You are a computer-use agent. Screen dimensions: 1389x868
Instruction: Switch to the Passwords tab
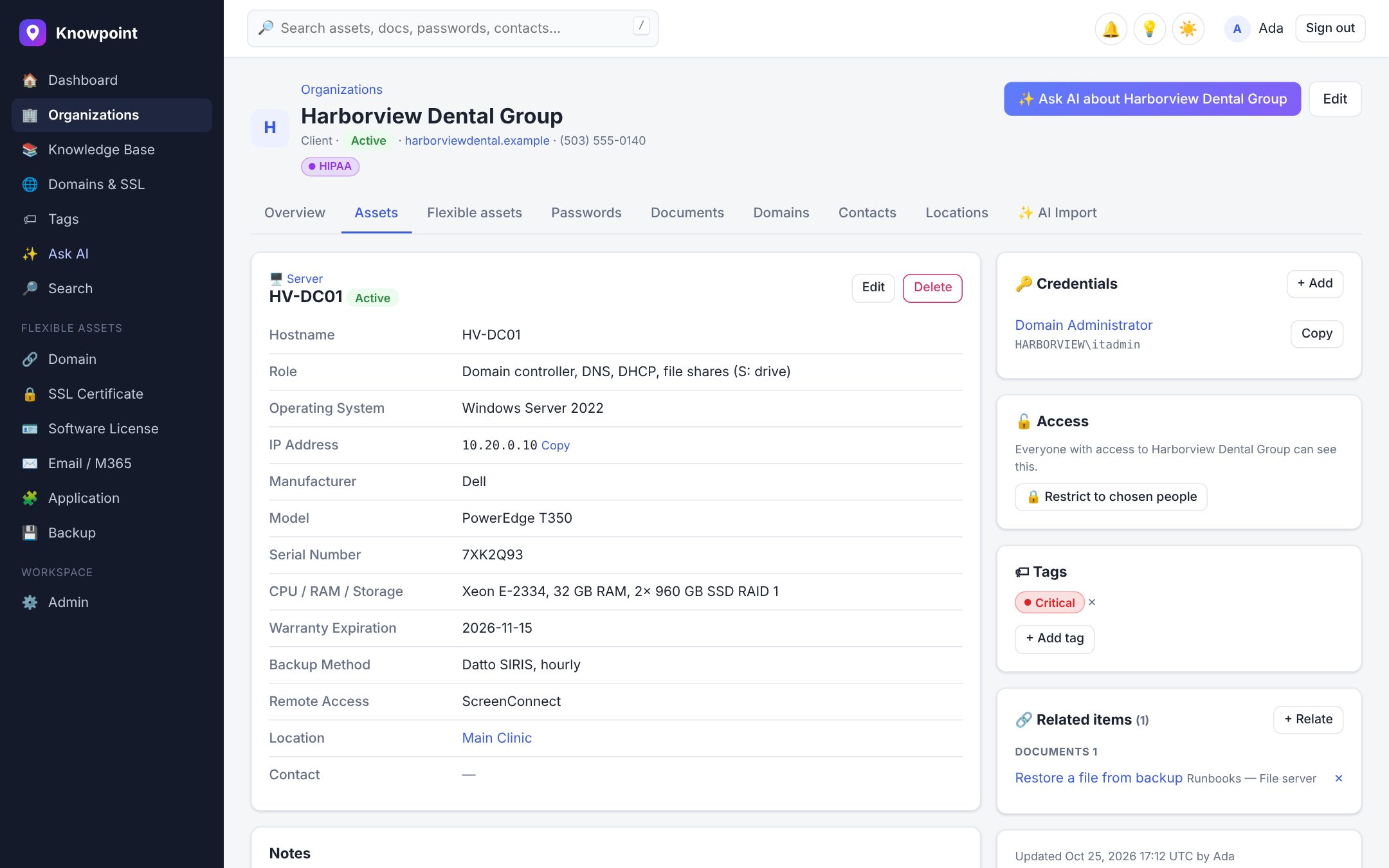586,213
